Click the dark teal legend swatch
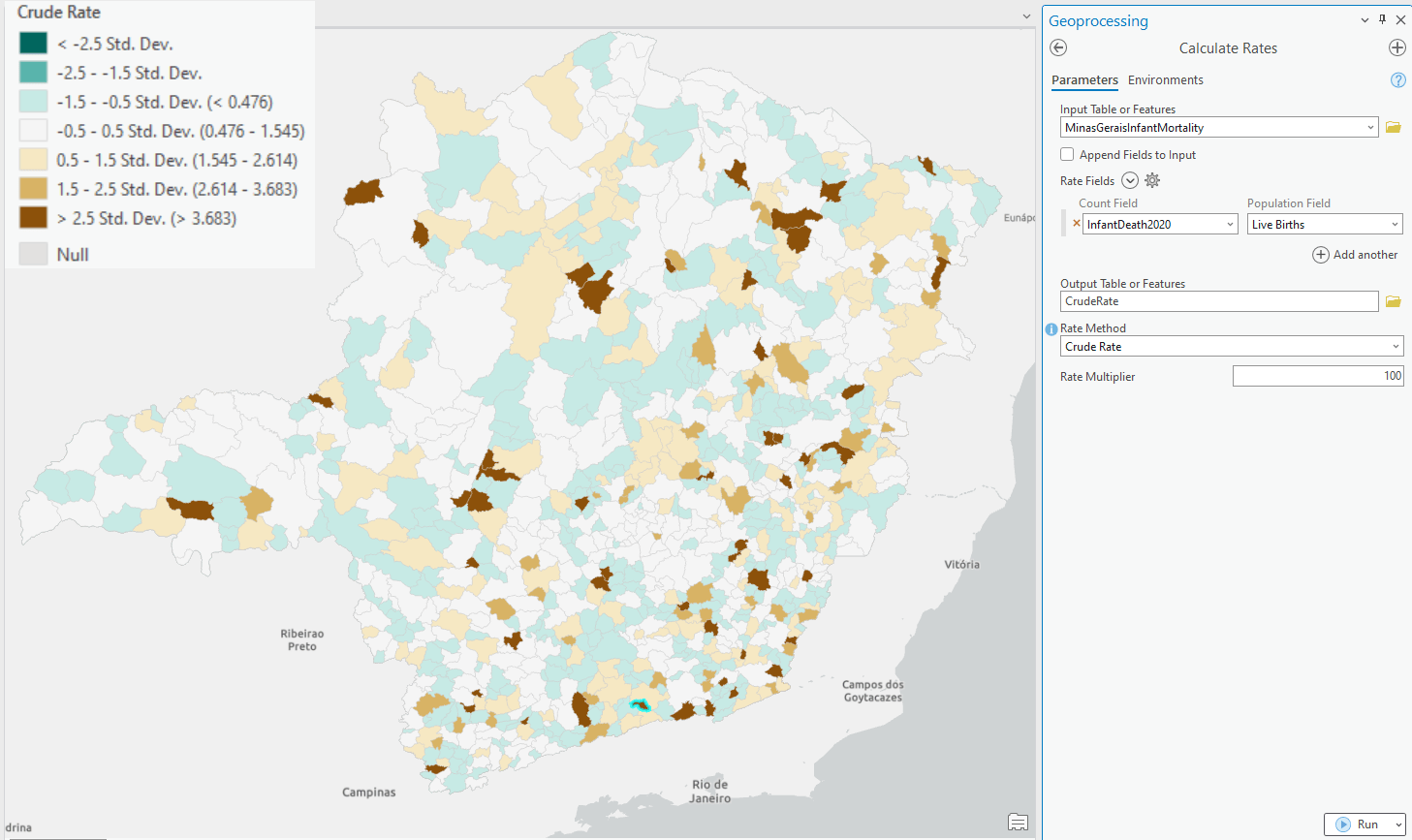Viewport: 1412px width, 840px height. click(31, 44)
